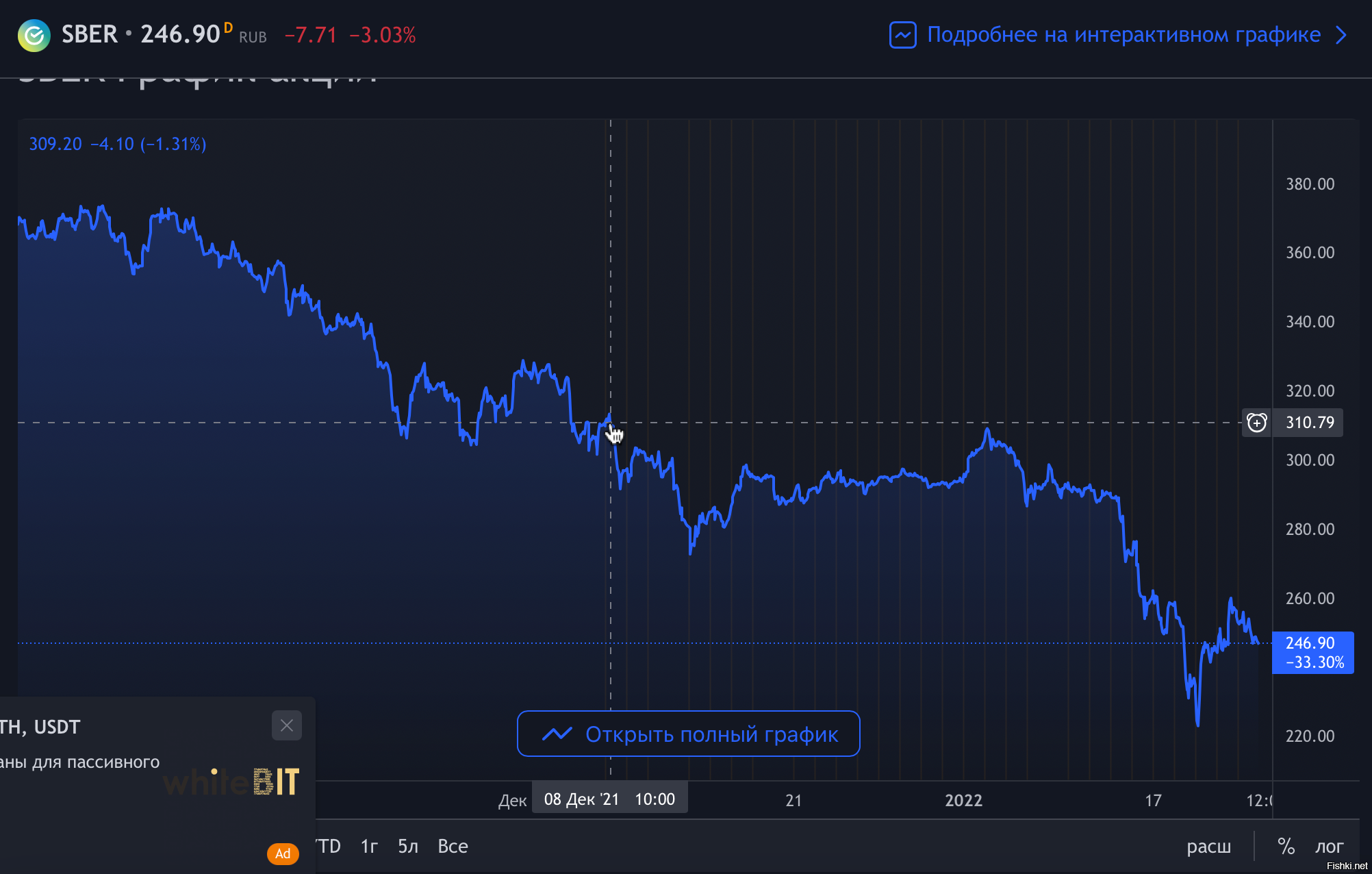Select the 5л time range

click(x=408, y=847)
